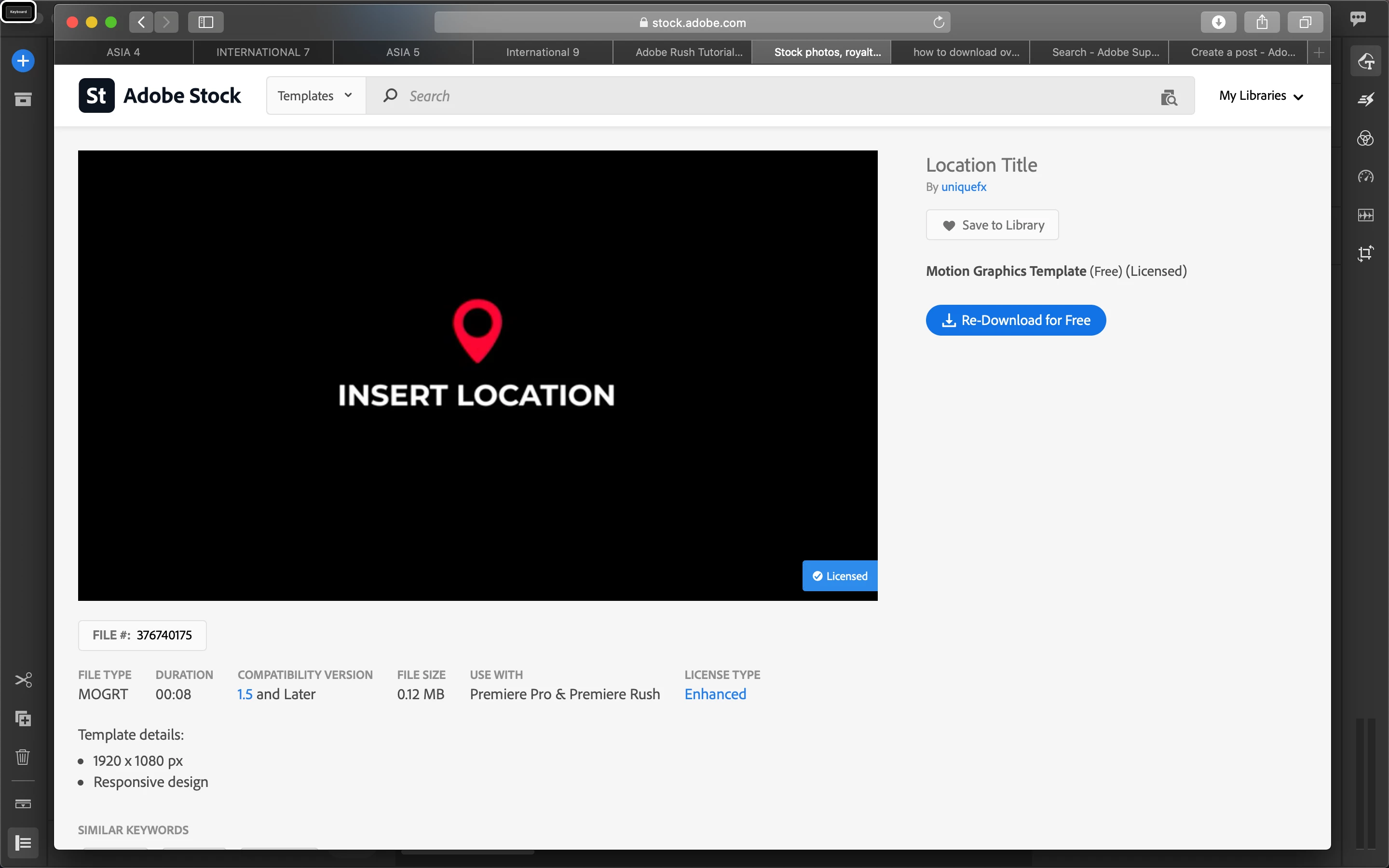Click the visual search camera icon
The image size is (1389, 868).
(x=1169, y=96)
